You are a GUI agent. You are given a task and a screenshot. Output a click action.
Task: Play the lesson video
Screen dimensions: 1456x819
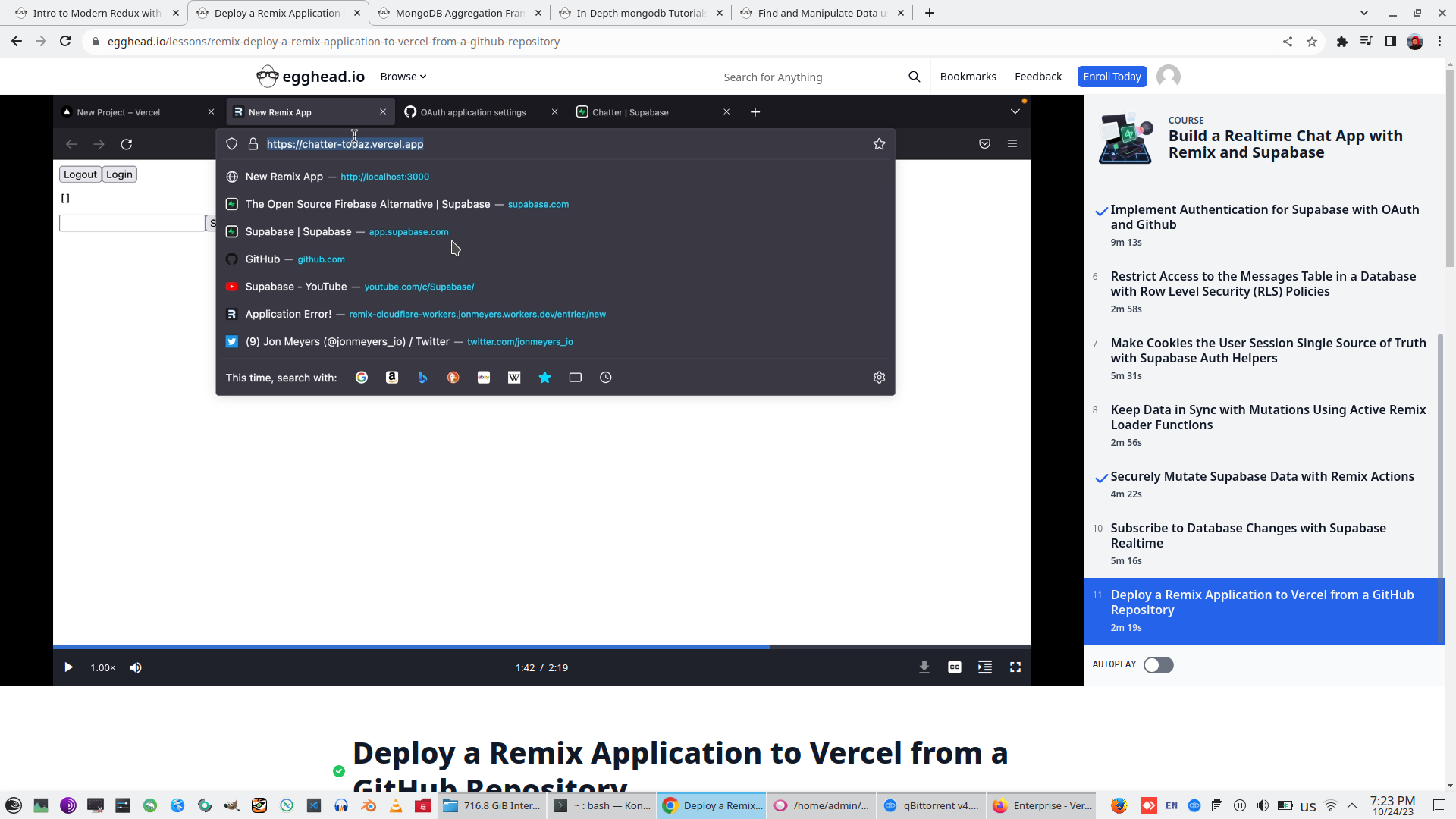pos(68,667)
